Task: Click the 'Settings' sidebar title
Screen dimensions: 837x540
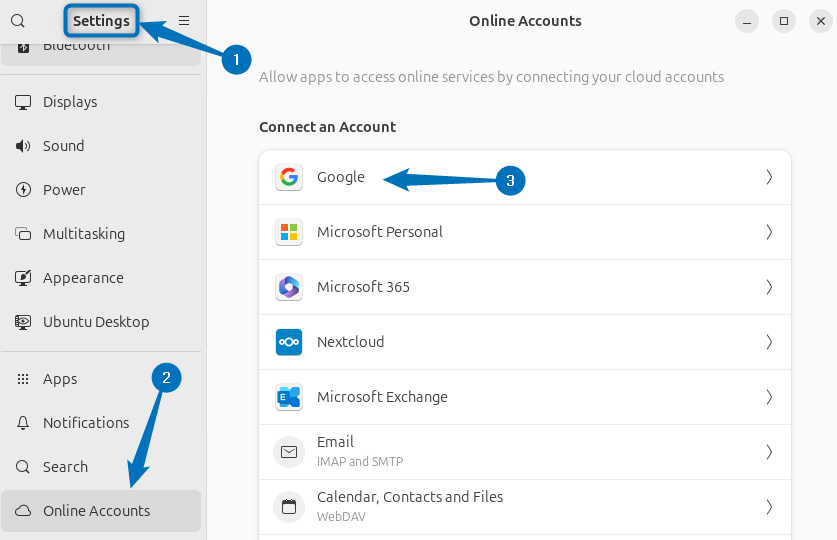Action: coord(101,21)
